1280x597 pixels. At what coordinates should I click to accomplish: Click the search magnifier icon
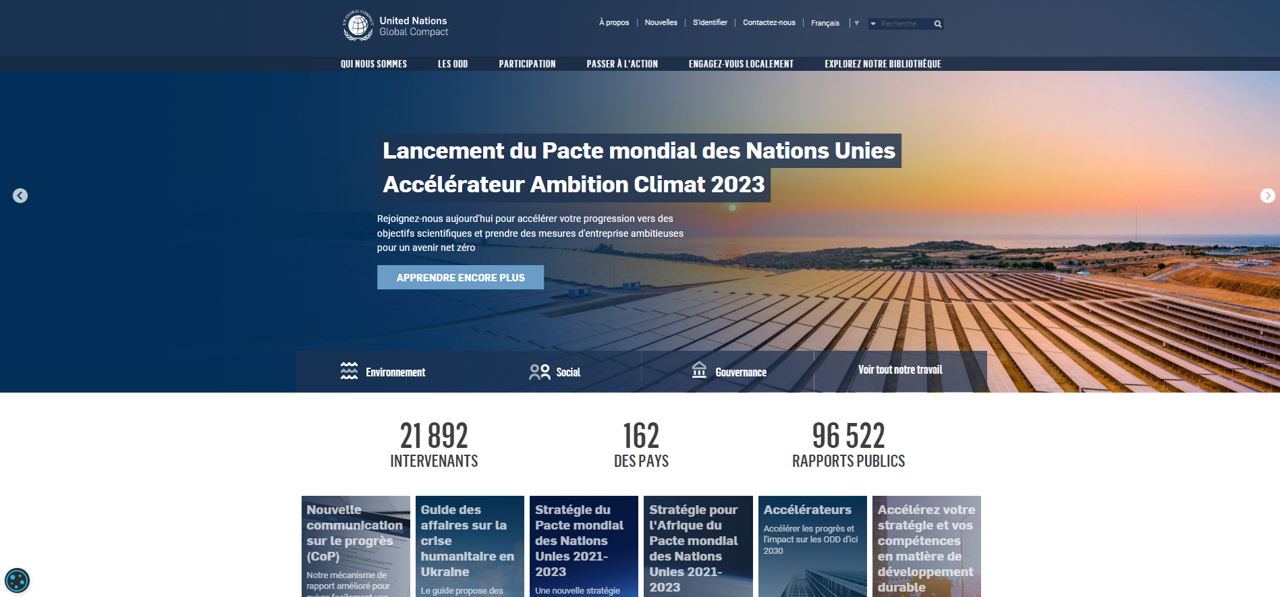937,24
